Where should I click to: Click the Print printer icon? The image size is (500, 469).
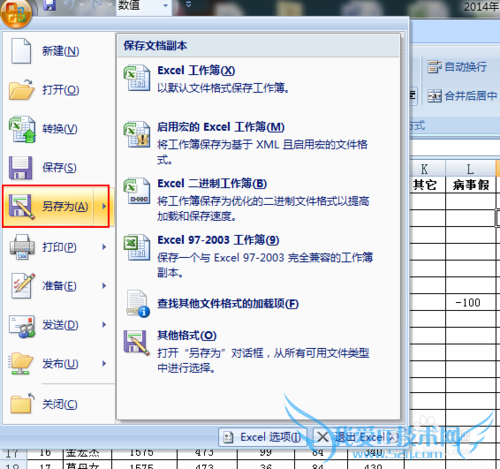tap(22, 247)
